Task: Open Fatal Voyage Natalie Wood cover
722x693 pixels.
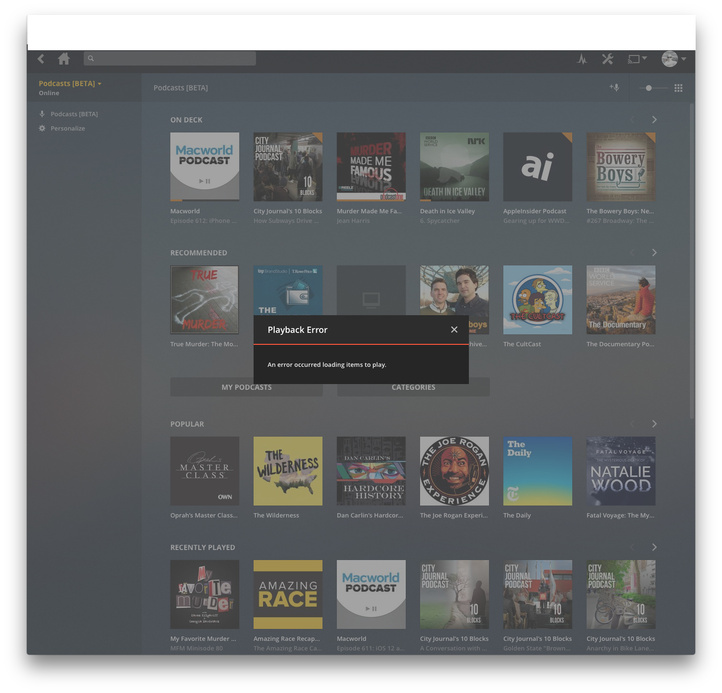Action: pos(621,471)
